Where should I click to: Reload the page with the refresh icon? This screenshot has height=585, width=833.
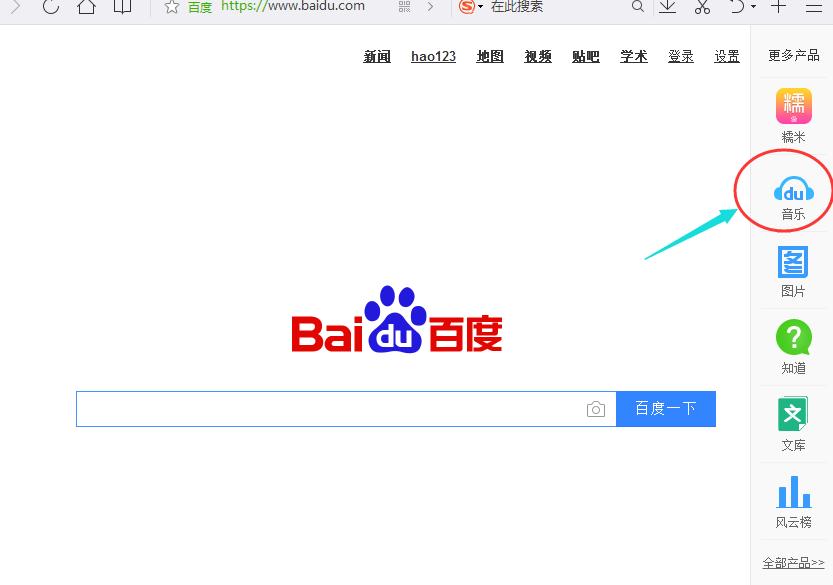(x=50, y=6)
